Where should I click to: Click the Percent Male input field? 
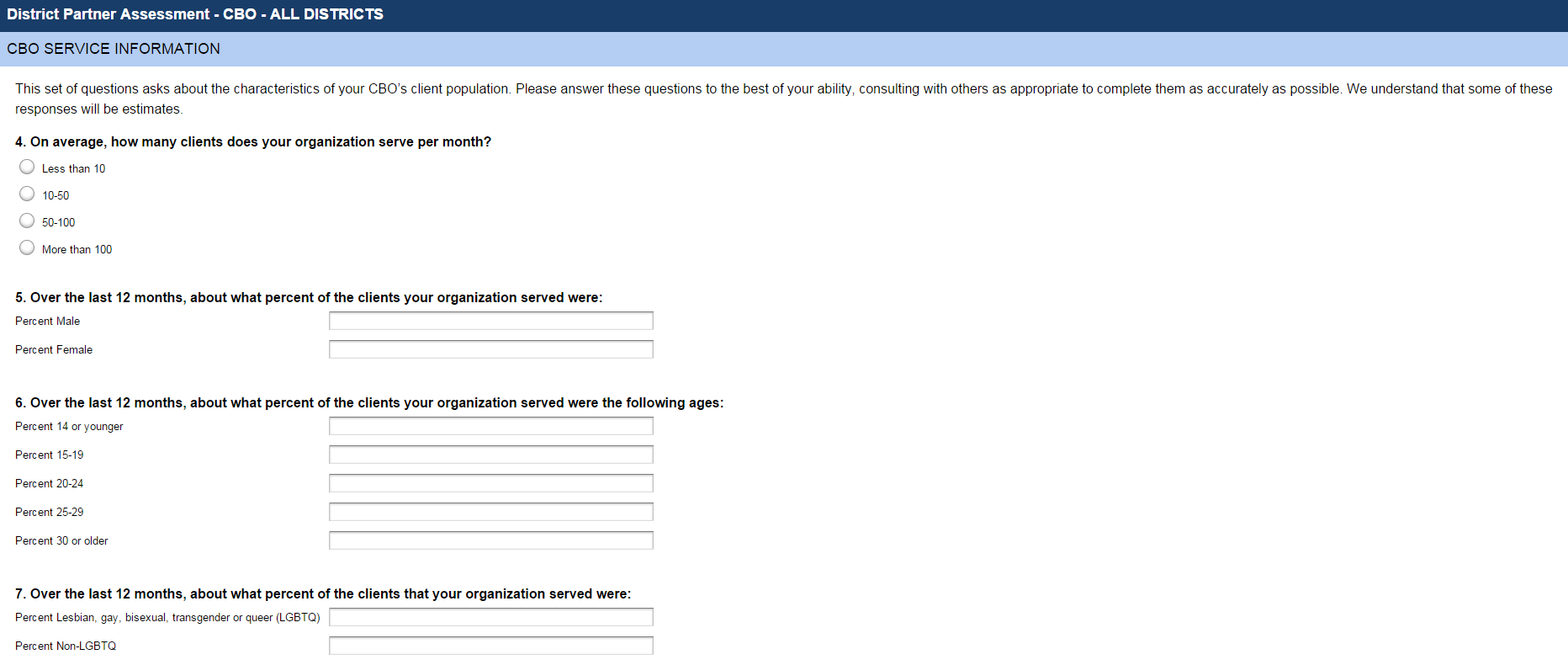point(490,321)
